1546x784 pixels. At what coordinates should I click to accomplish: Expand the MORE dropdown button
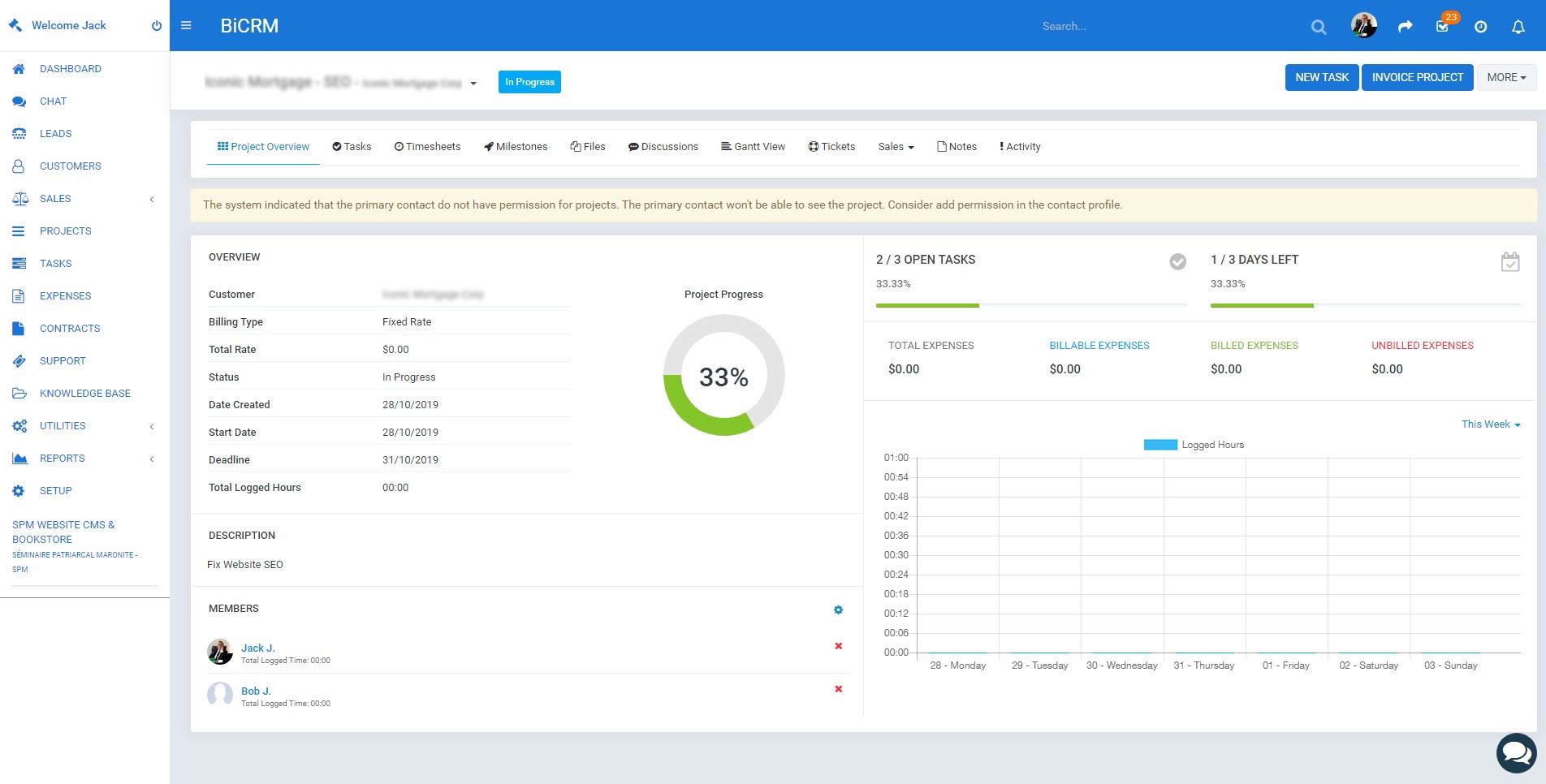pos(1506,78)
